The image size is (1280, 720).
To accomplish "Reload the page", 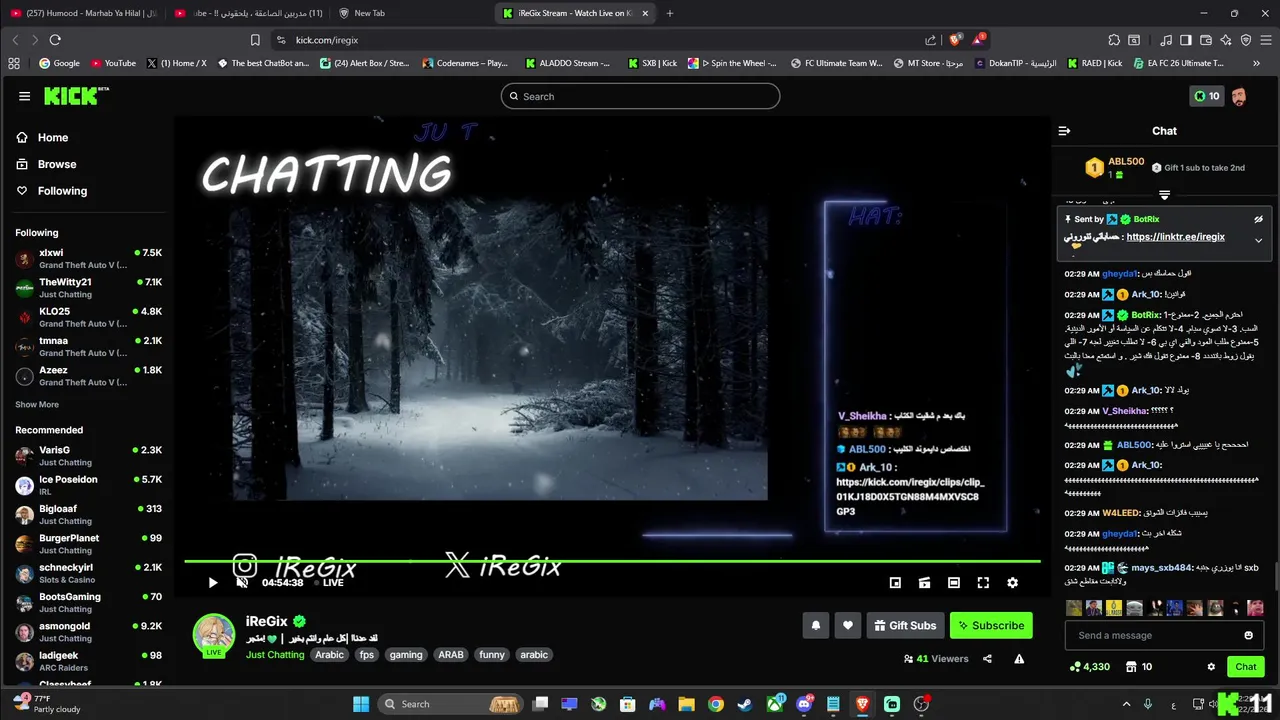I will tap(55, 40).
